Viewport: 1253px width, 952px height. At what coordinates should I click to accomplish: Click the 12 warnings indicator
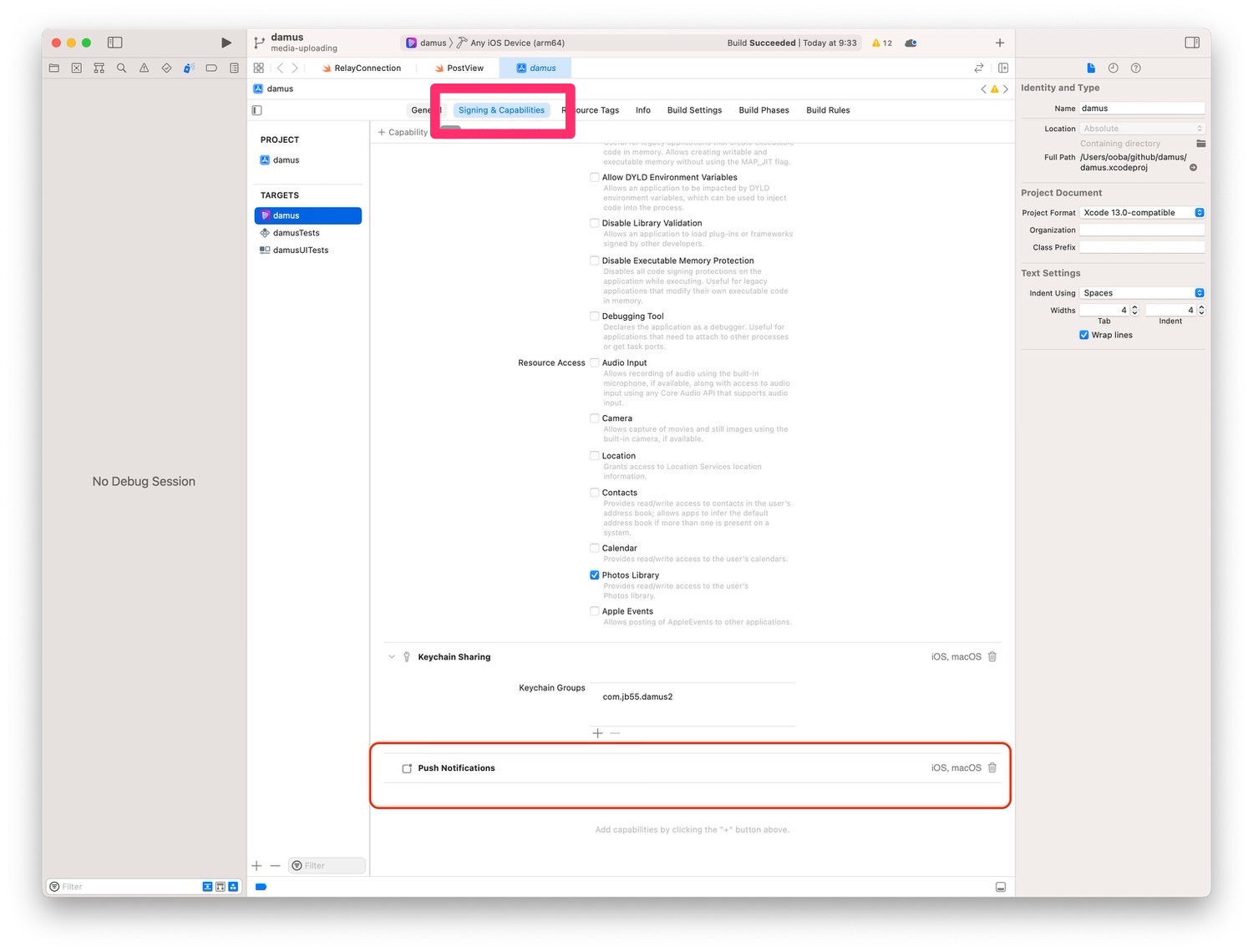pos(882,43)
